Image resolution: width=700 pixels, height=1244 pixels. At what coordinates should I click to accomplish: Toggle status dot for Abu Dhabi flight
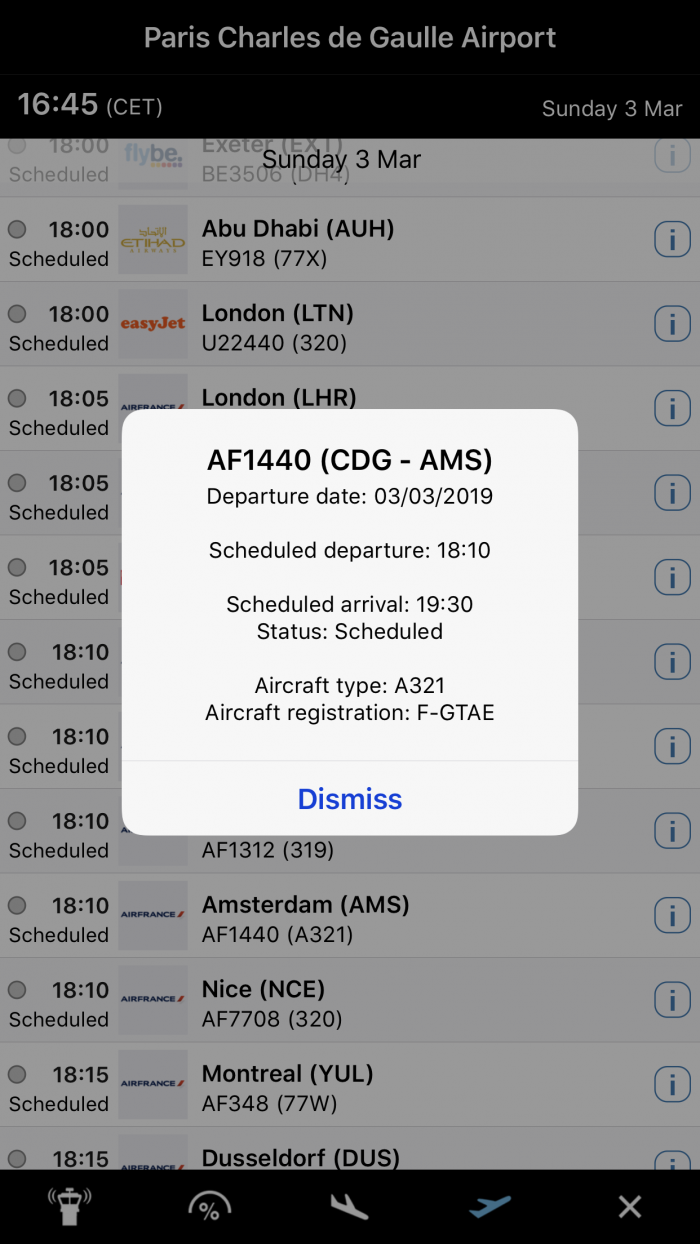pyautogui.click(x=17, y=229)
